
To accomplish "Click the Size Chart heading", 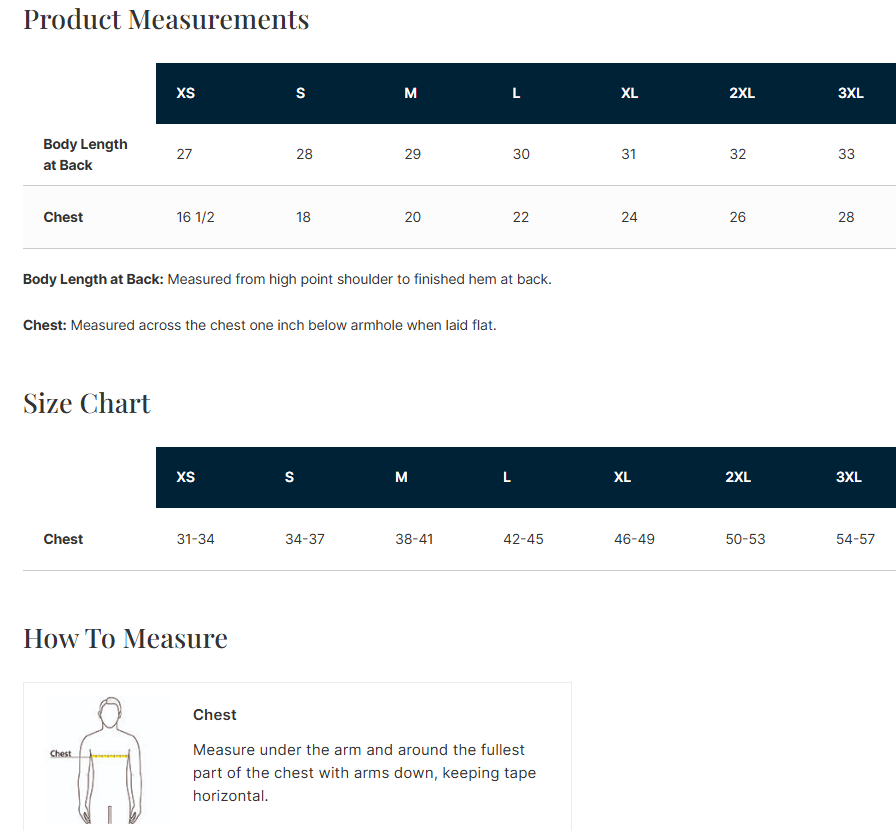I will [x=86, y=403].
